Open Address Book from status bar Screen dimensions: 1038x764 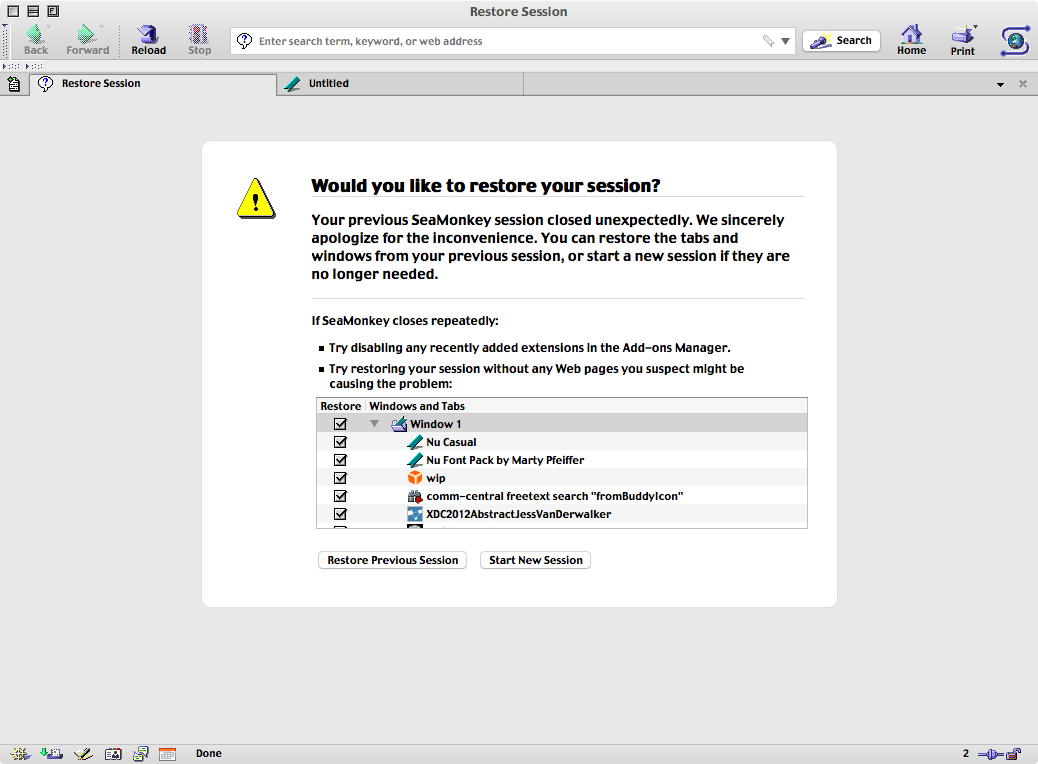coord(113,754)
